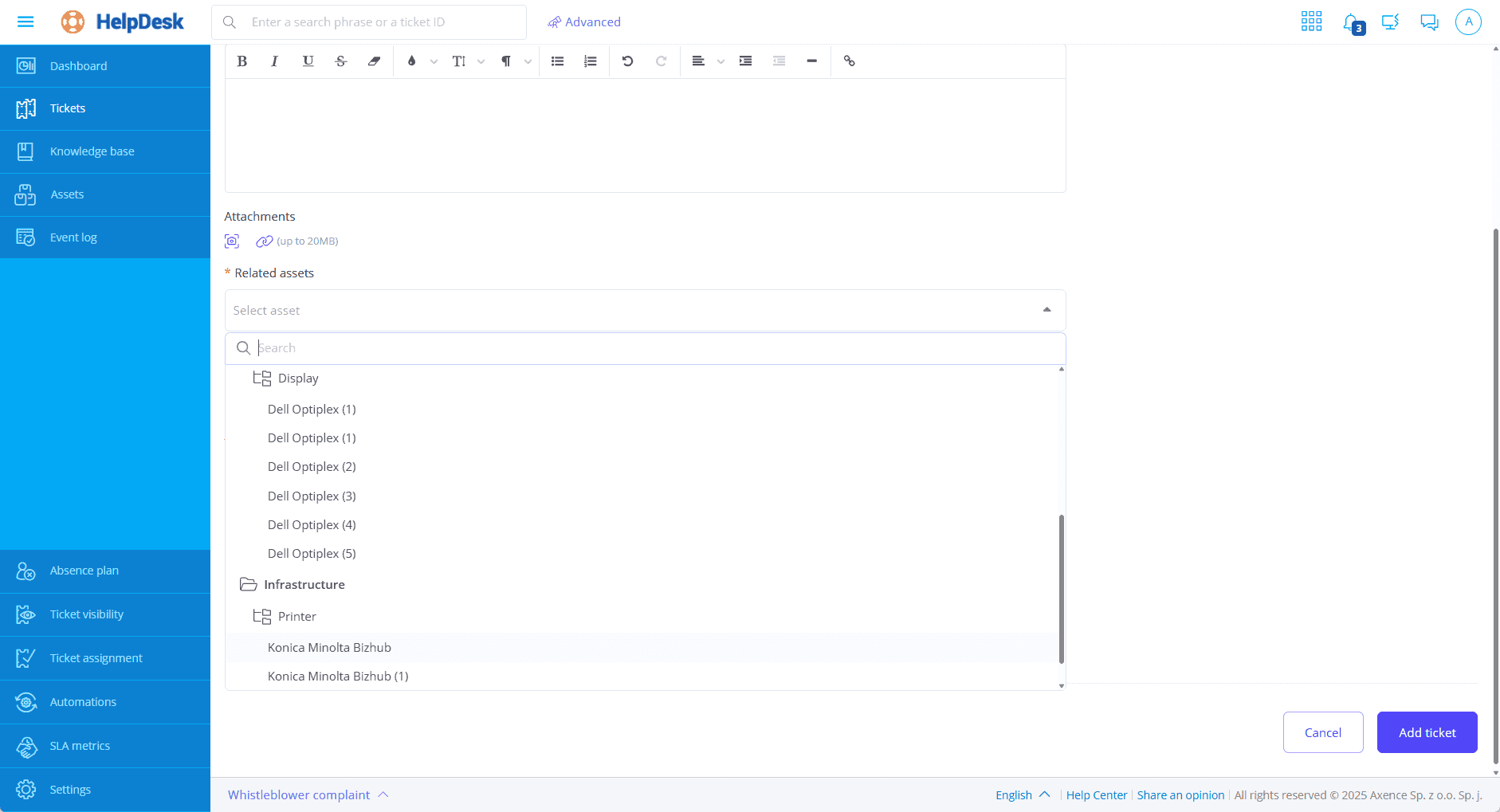
Task: Click the Add ticket button
Action: coord(1427,732)
